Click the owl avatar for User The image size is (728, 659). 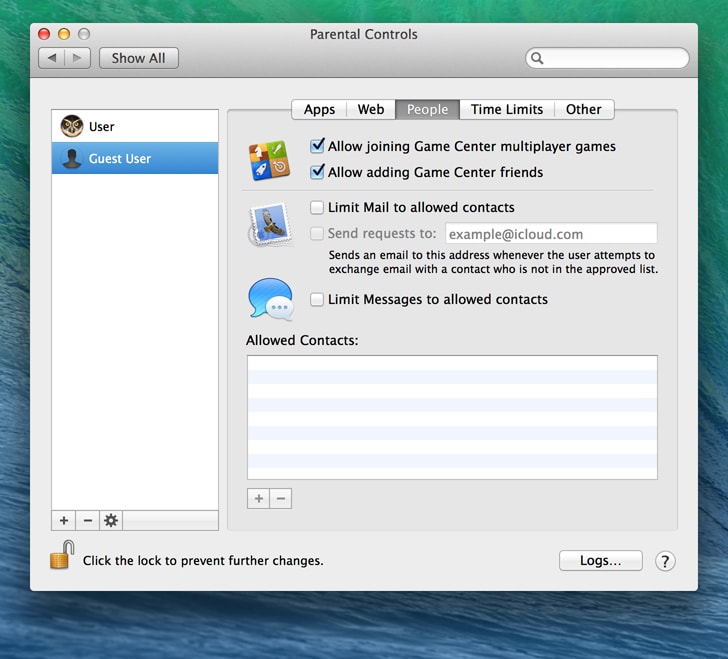(72, 126)
